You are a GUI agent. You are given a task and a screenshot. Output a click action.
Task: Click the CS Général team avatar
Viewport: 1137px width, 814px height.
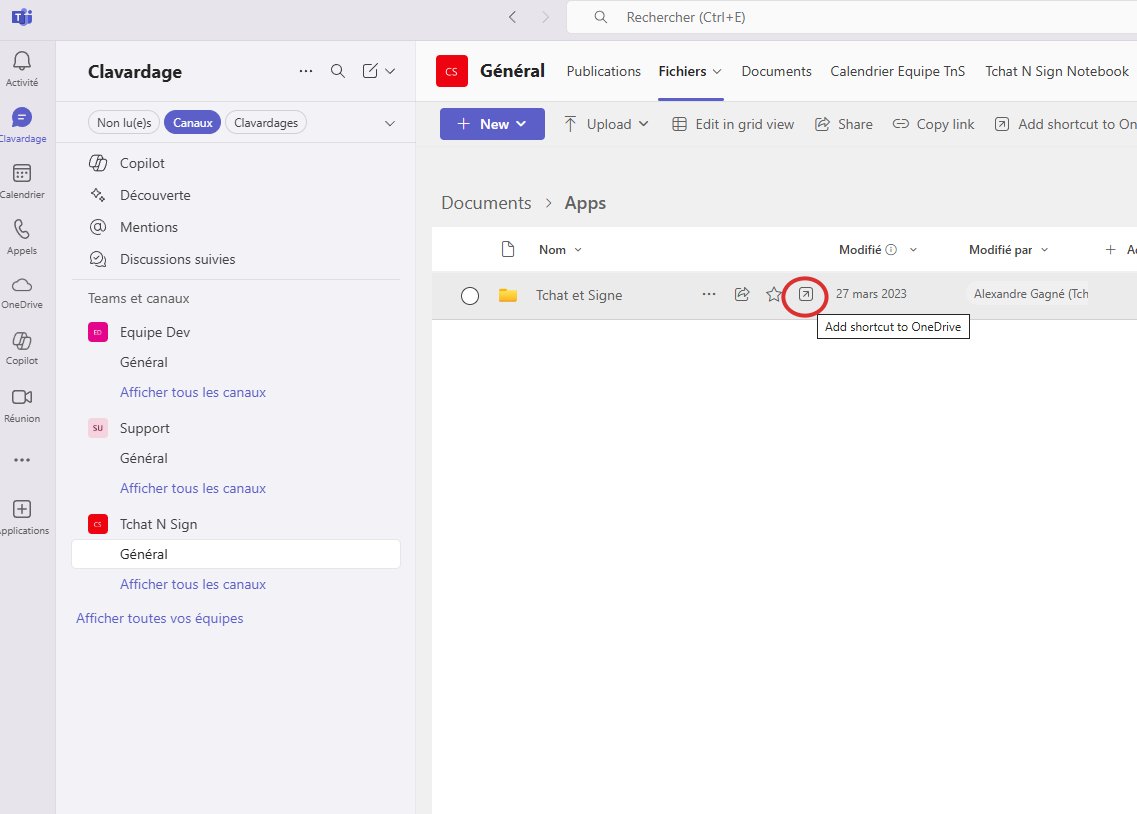[452, 71]
